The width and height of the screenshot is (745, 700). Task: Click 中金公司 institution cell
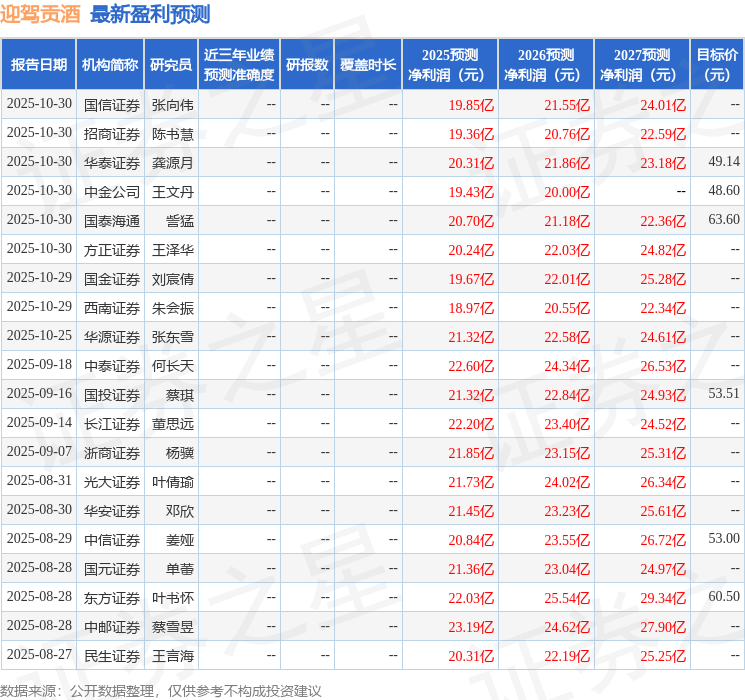point(112,192)
